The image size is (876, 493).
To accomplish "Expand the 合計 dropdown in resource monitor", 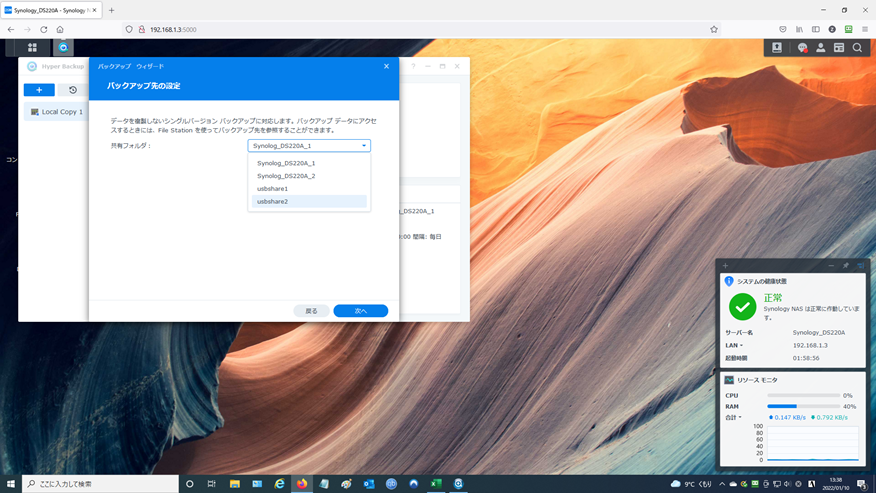I will point(740,418).
